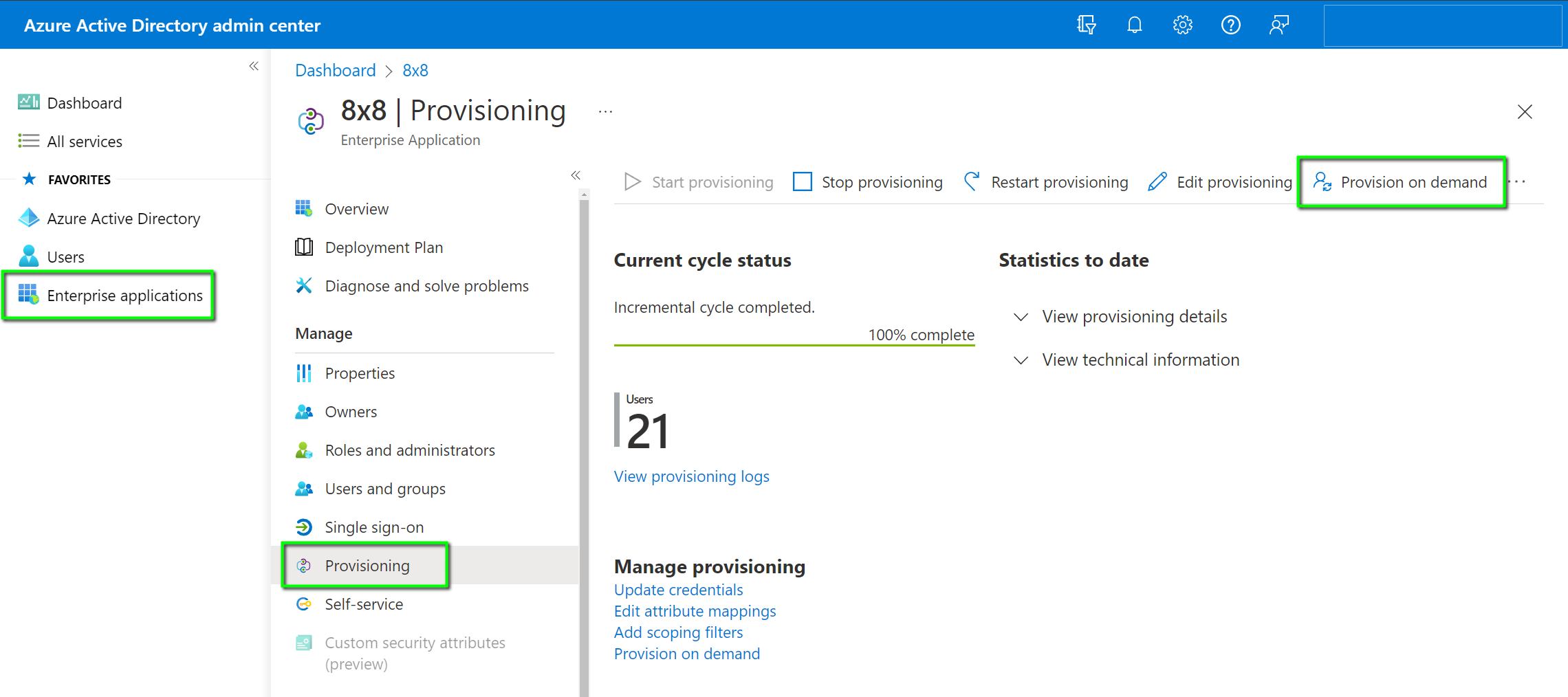This screenshot has width=1568, height=697.
Task: Go to Dashboard breadcrumb link
Action: pyautogui.click(x=335, y=70)
